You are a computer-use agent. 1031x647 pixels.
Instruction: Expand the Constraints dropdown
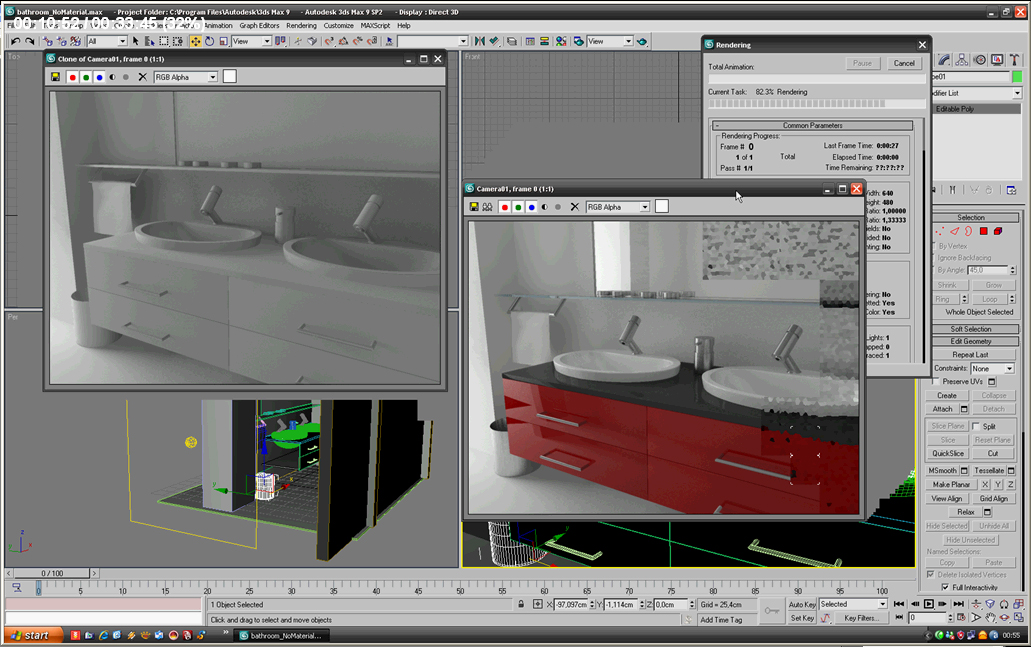click(1008, 369)
